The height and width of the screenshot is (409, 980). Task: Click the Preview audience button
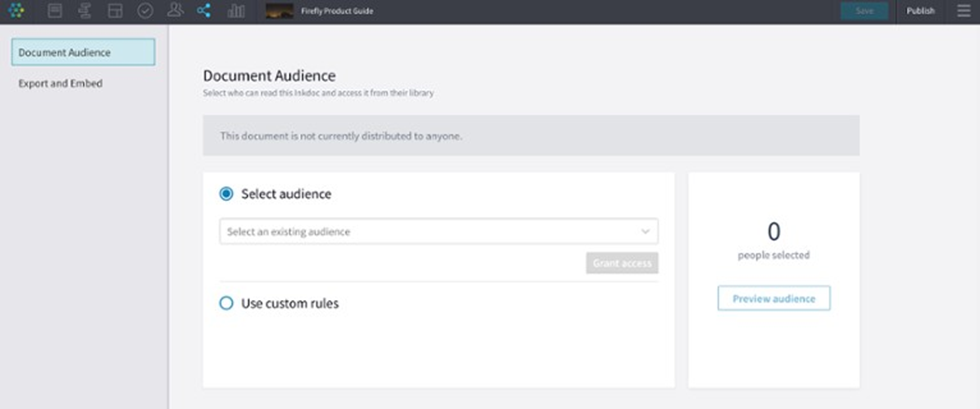point(773,298)
